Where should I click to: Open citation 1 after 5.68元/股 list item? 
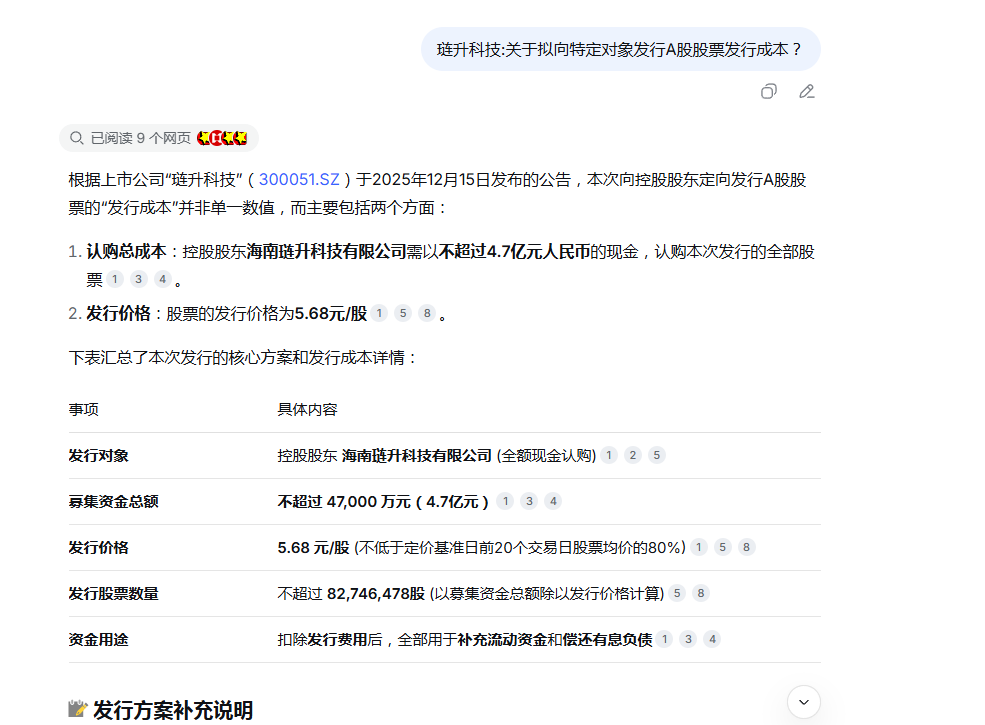click(379, 313)
